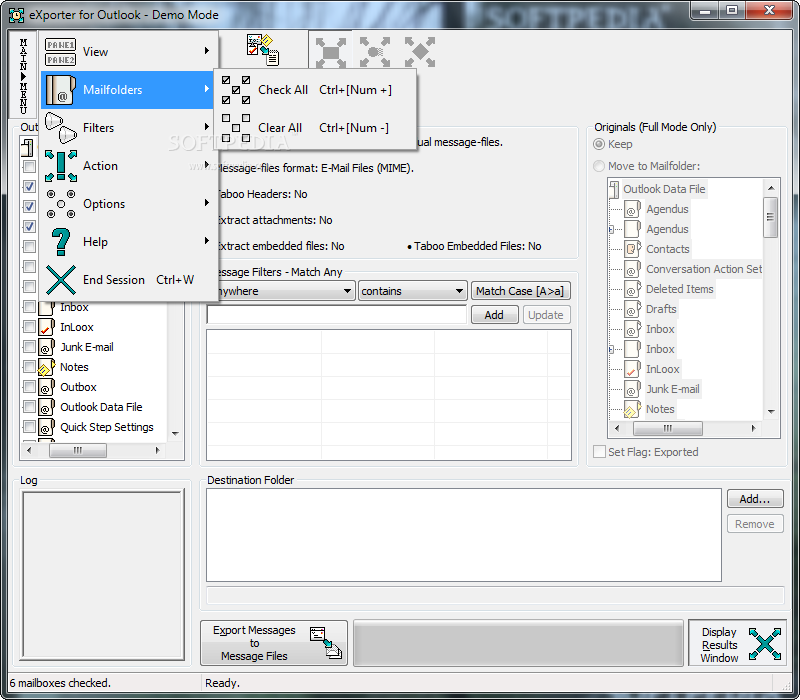Toggle the InLoox checkbox in left list
Screen dimensions: 800x700
tap(30, 327)
